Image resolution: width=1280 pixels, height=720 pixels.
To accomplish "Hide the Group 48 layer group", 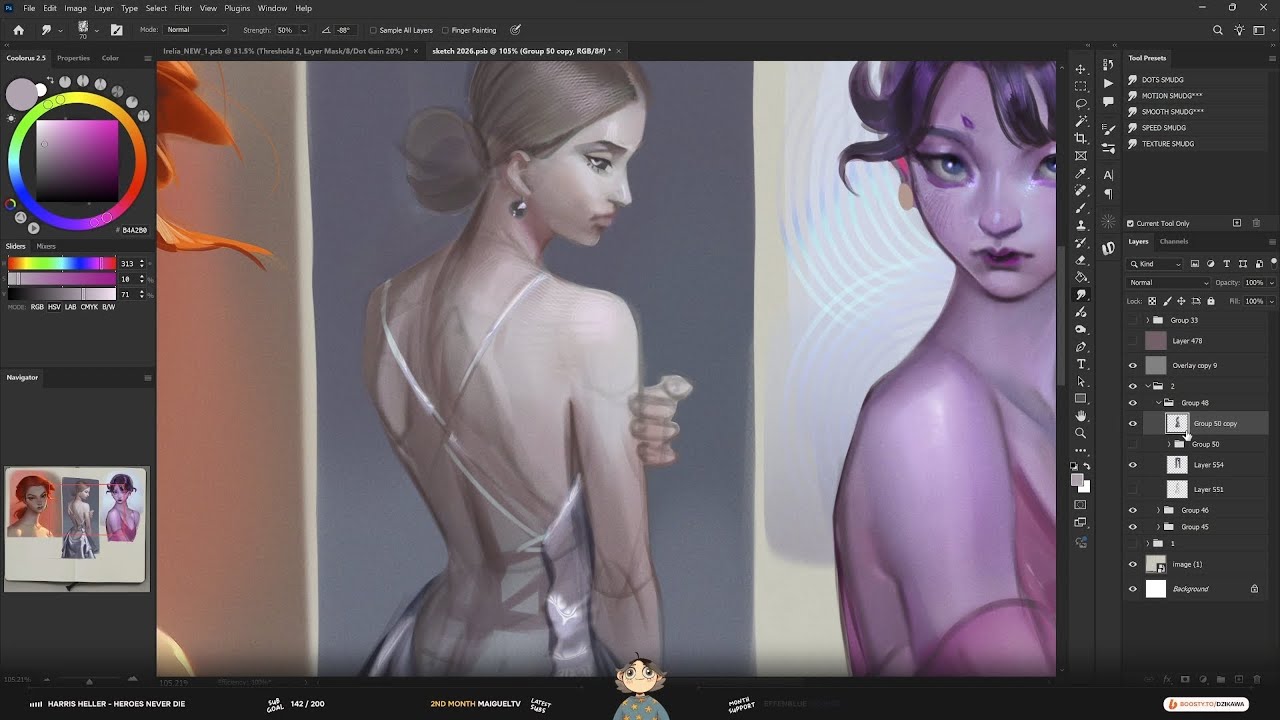I will 1133,403.
